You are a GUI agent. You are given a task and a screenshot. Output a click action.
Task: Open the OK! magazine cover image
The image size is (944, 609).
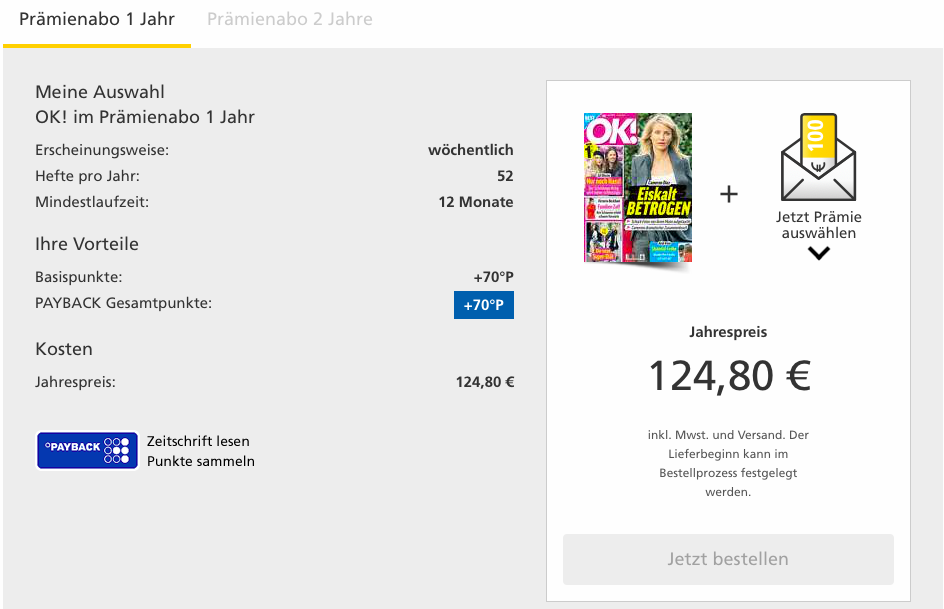[638, 189]
